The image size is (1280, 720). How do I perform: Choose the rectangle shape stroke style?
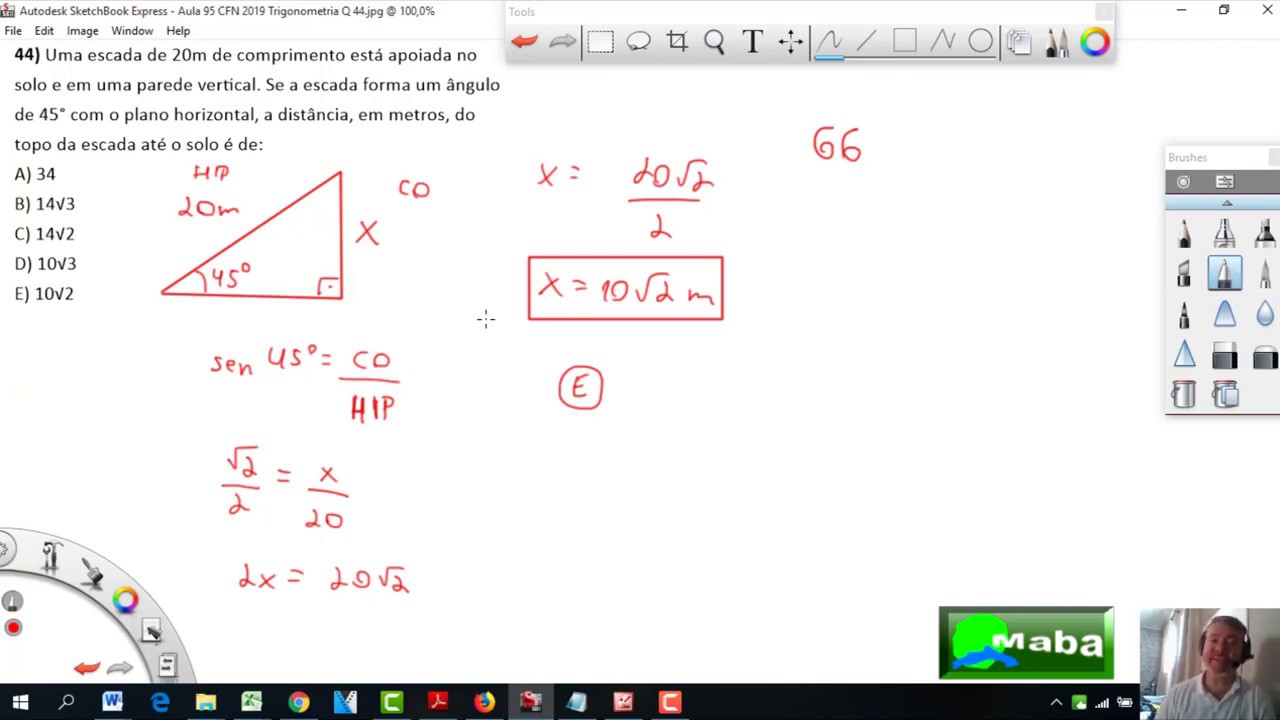pyautogui.click(x=904, y=41)
